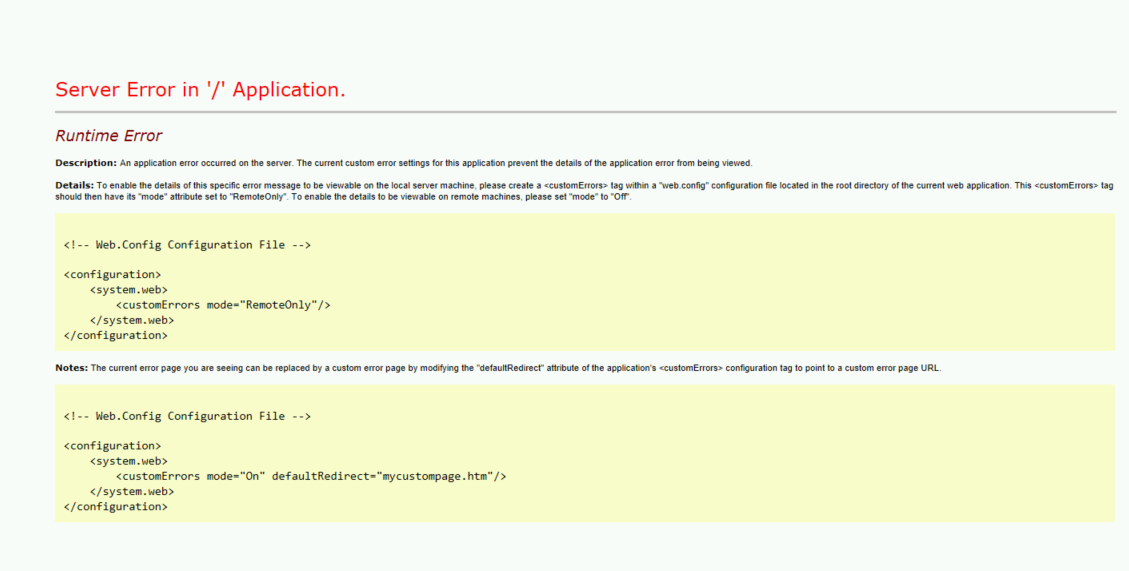Click the </system.web> tag in first code block
The height and width of the screenshot is (571, 1129).
point(132,320)
